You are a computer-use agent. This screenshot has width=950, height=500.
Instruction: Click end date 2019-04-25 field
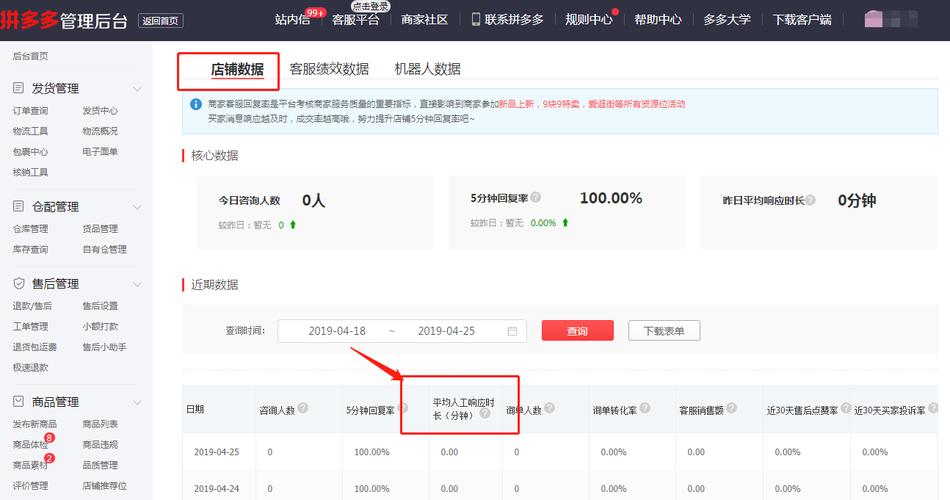tap(447, 331)
